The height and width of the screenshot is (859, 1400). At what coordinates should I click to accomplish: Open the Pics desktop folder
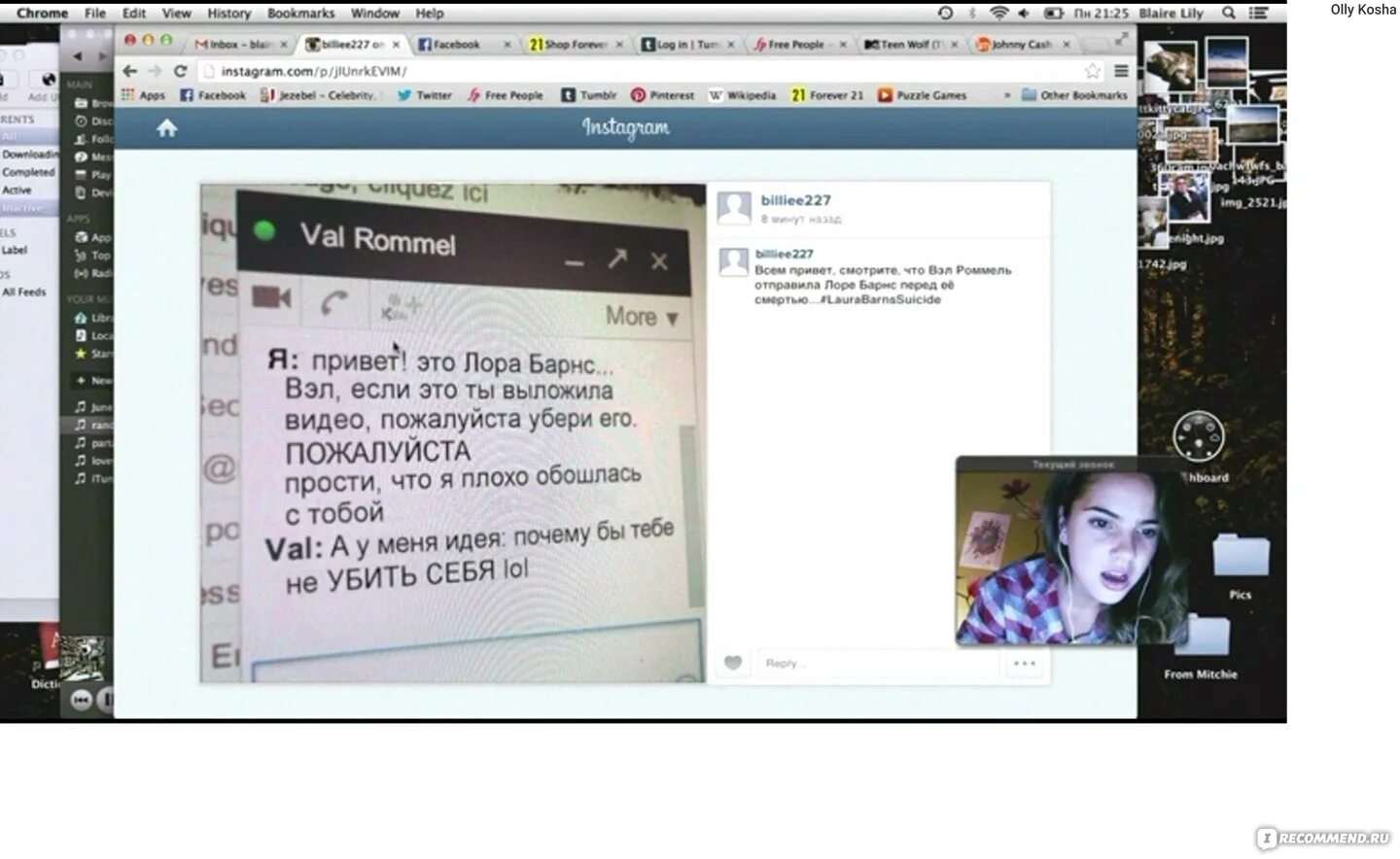point(1240,564)
